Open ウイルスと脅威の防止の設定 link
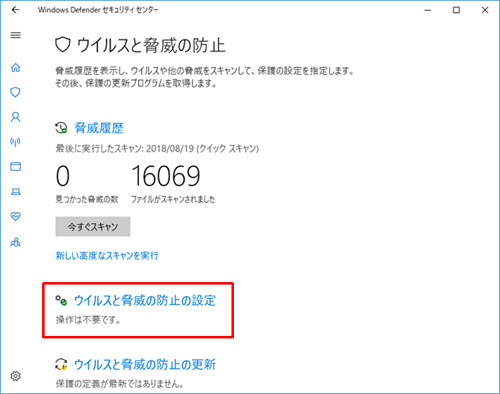 [x=145, y=300]
